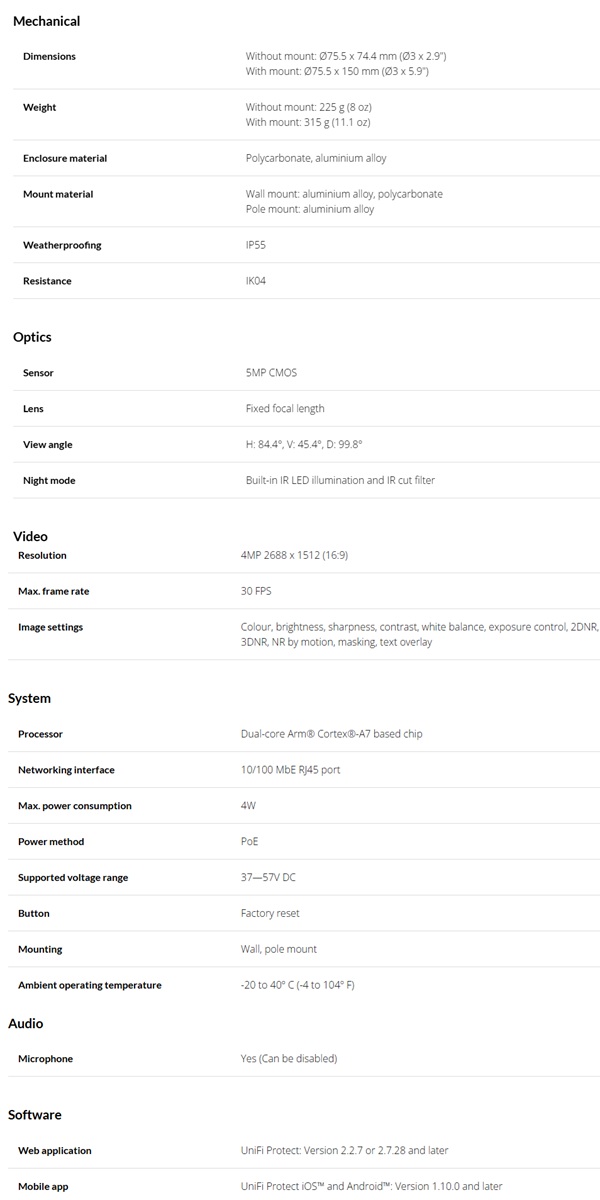Click the Video section heading
The height and width of the screenshot is (1200, 600).
[30, 536]
